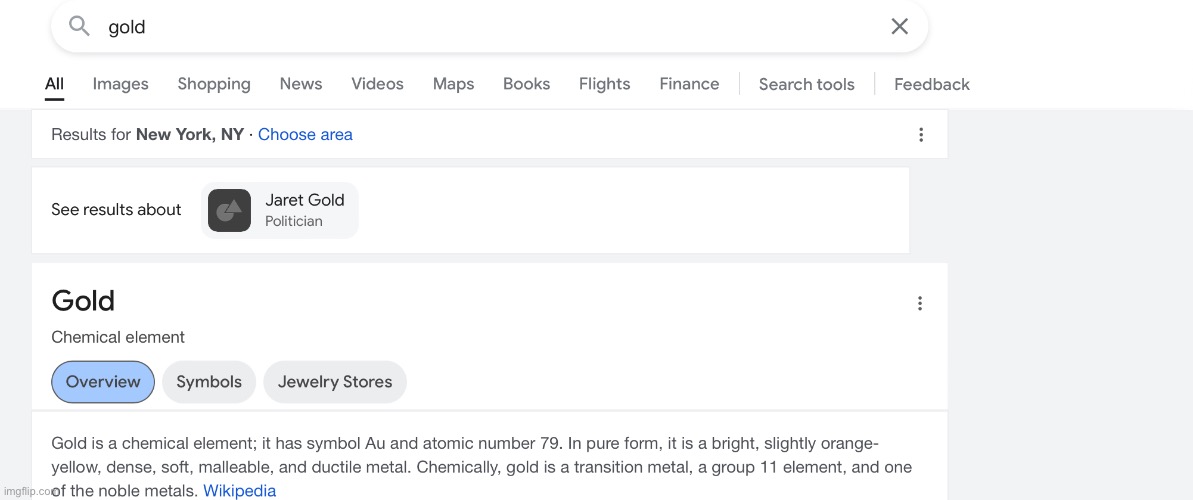
Task: Expand the Search tools options
Action: pyautogui.click(x=806, y=84)
